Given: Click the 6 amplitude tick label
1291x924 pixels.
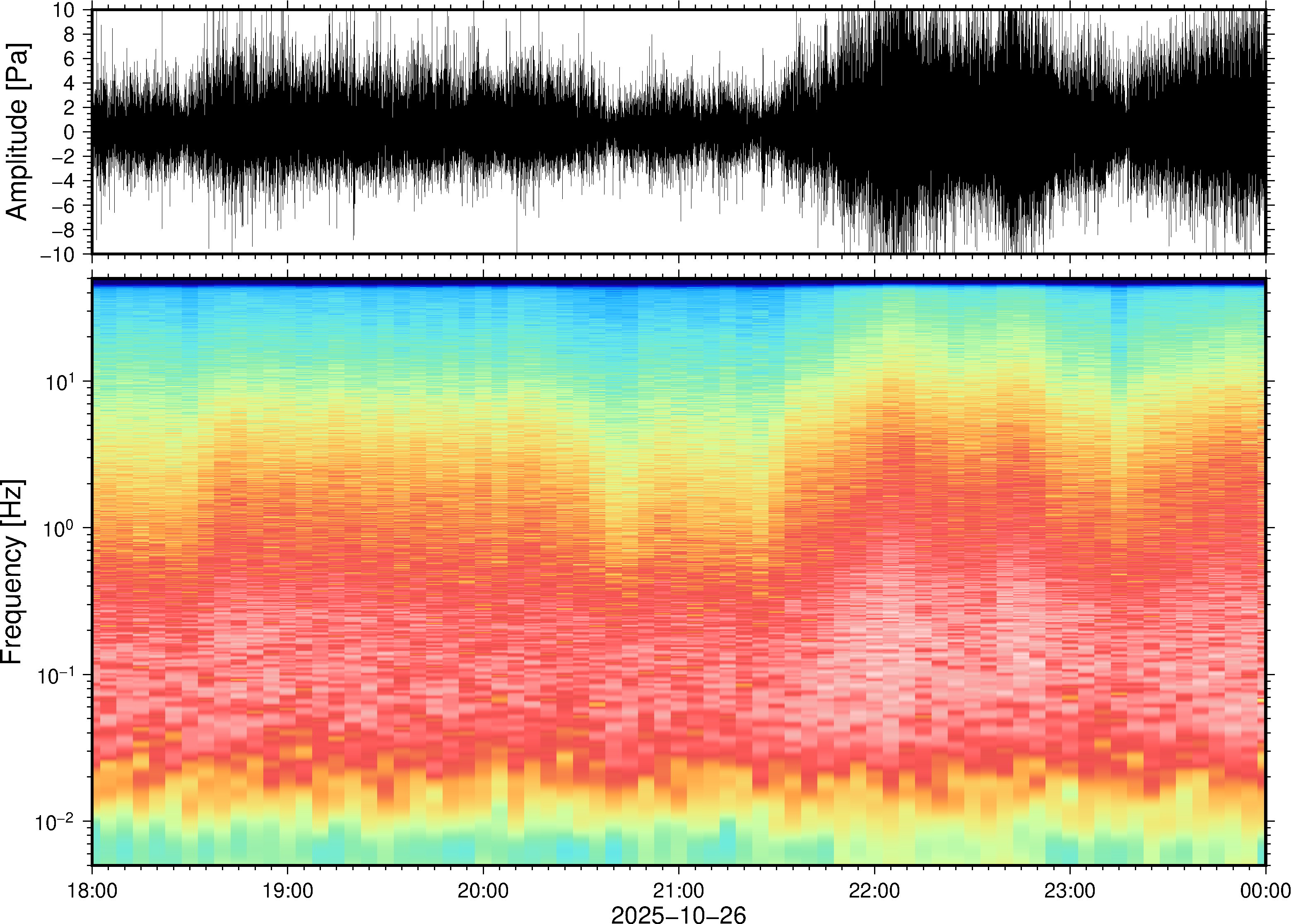Looking at the screenshot, I should coord(70,59).
